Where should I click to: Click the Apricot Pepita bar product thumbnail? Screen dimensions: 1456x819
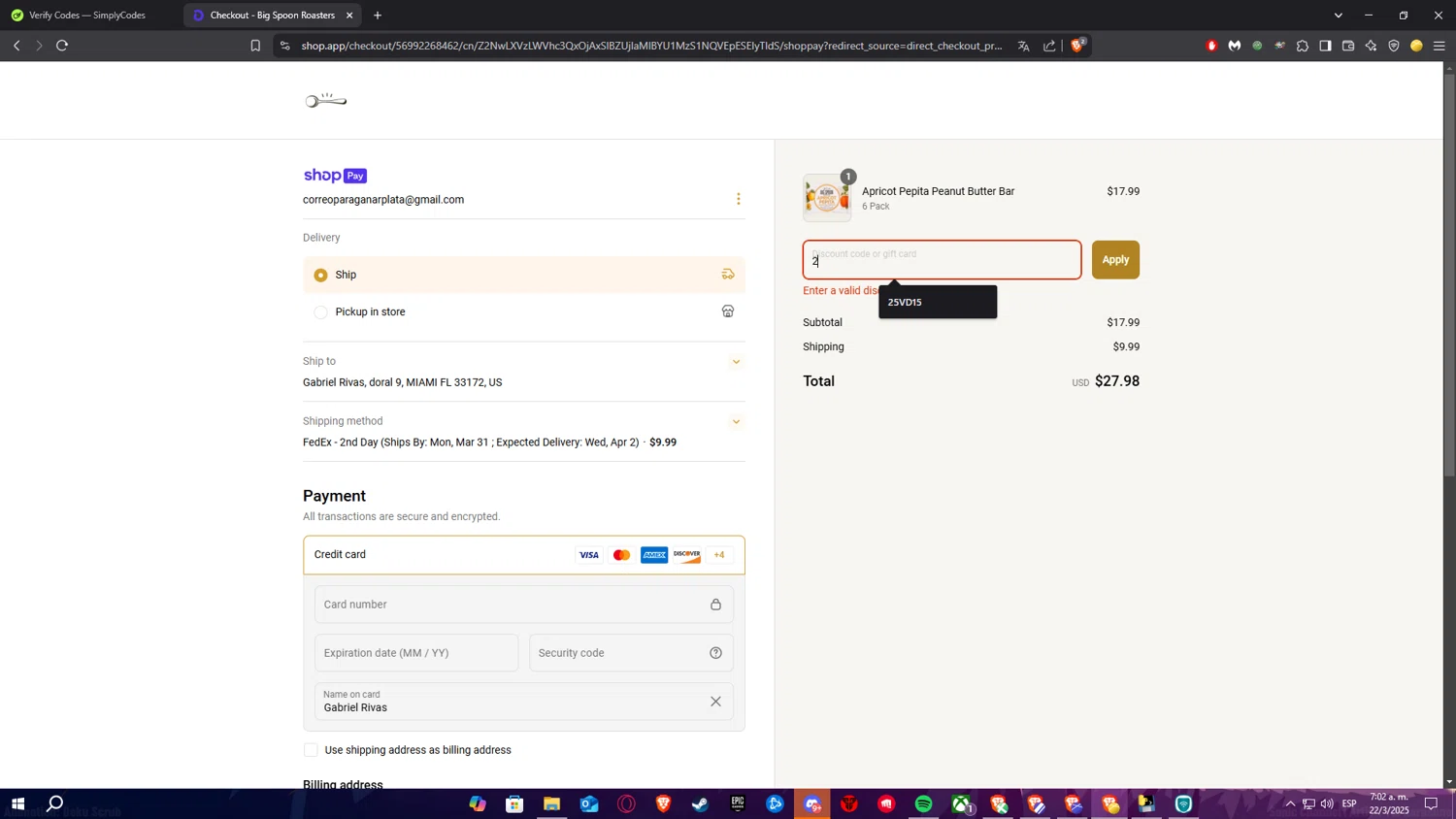(x=827, y=198)
